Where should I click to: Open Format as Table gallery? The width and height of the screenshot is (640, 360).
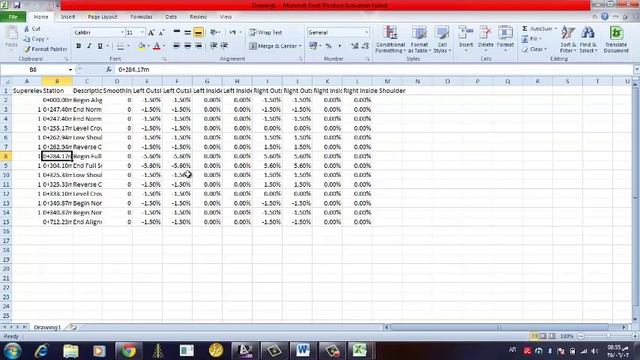[419, 39]
